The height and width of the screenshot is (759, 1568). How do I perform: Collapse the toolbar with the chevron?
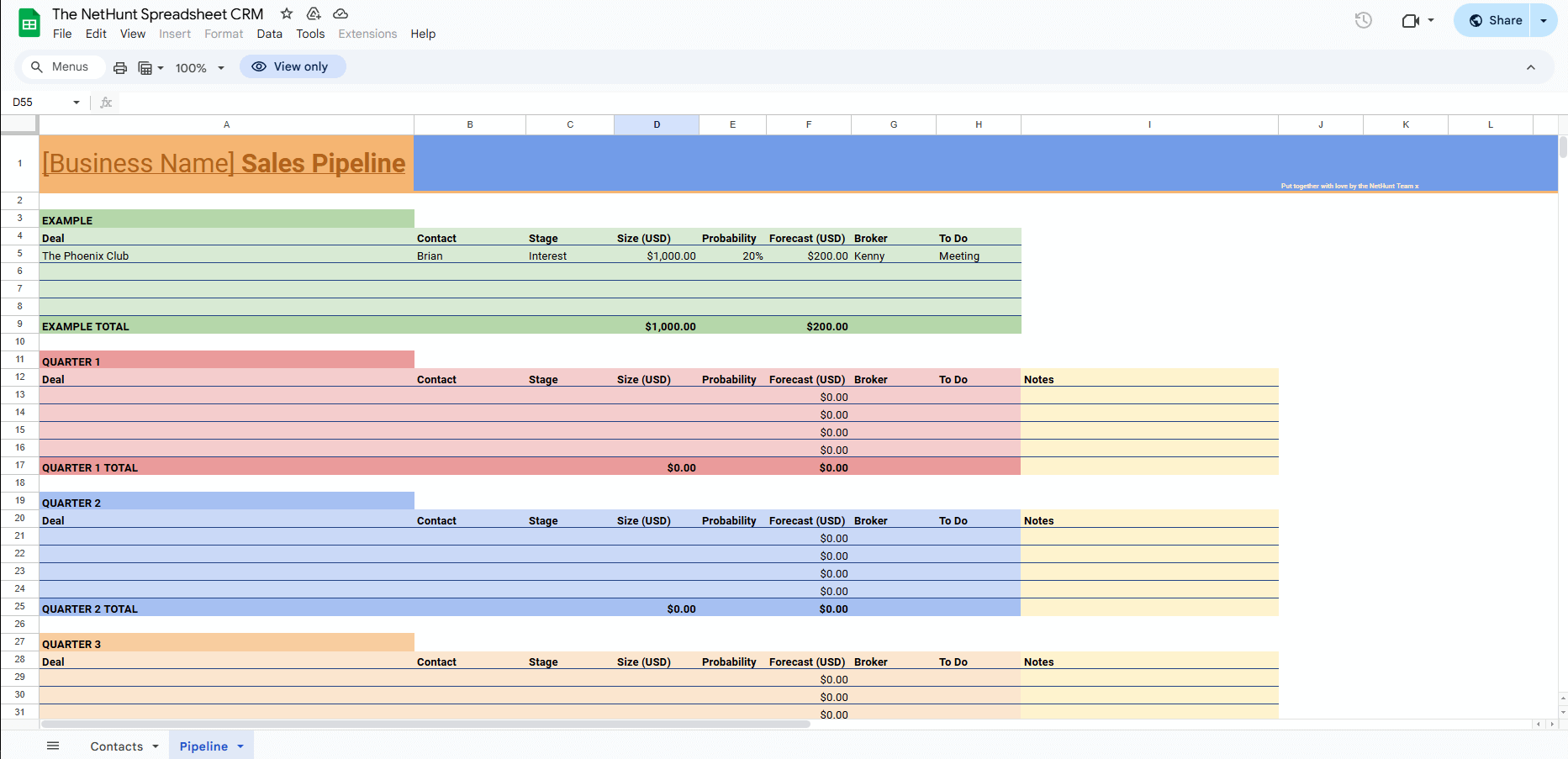[x=1531, y=67]
